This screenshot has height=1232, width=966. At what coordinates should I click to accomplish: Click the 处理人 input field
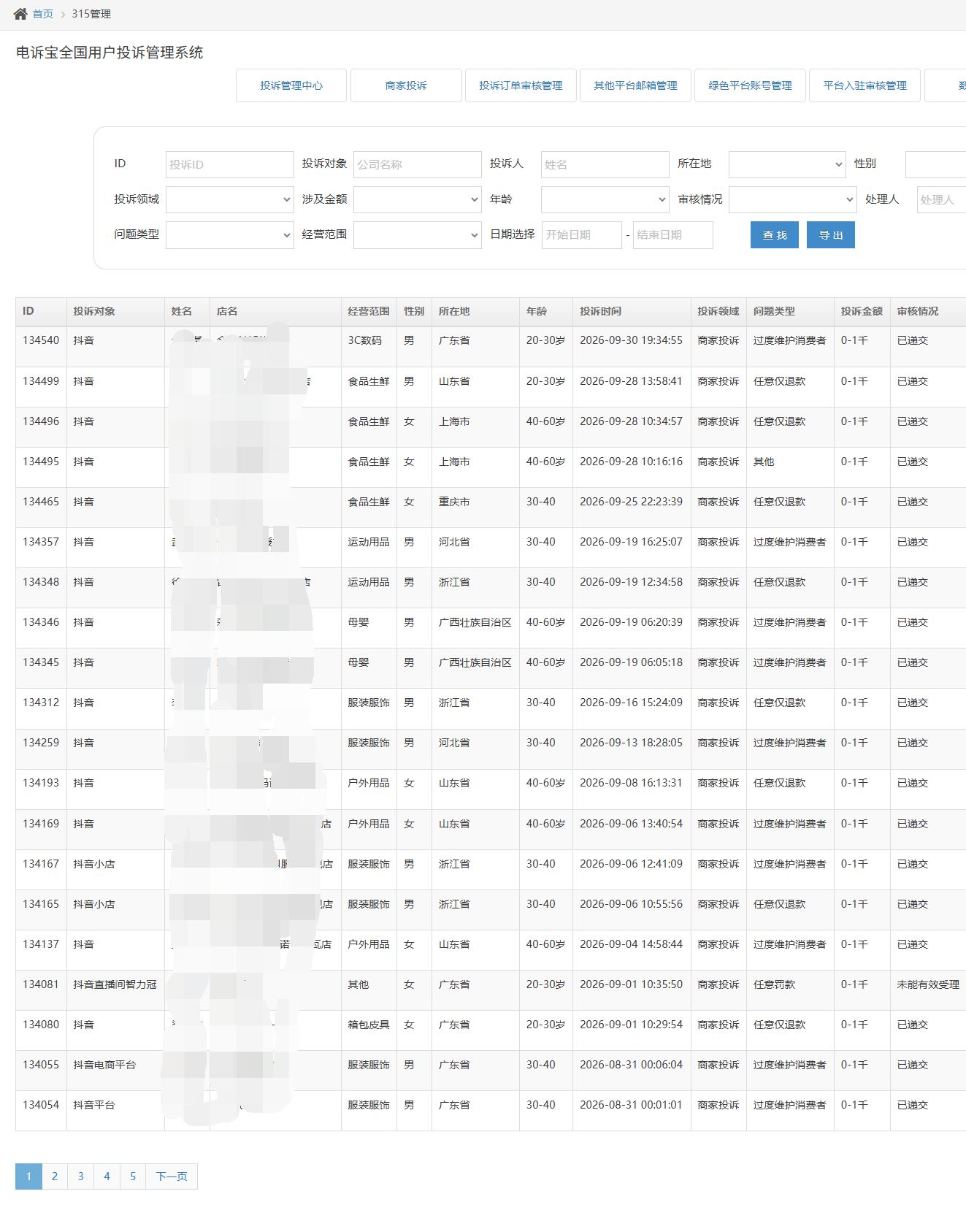942,199
